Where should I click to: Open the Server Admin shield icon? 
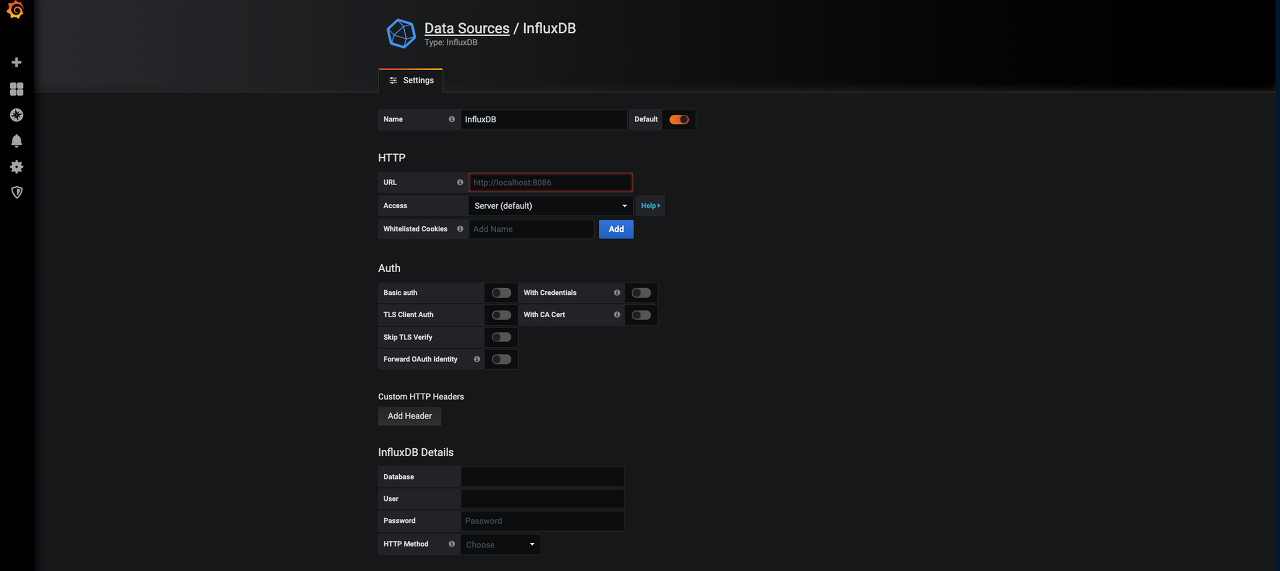click(x=16, y=192)
